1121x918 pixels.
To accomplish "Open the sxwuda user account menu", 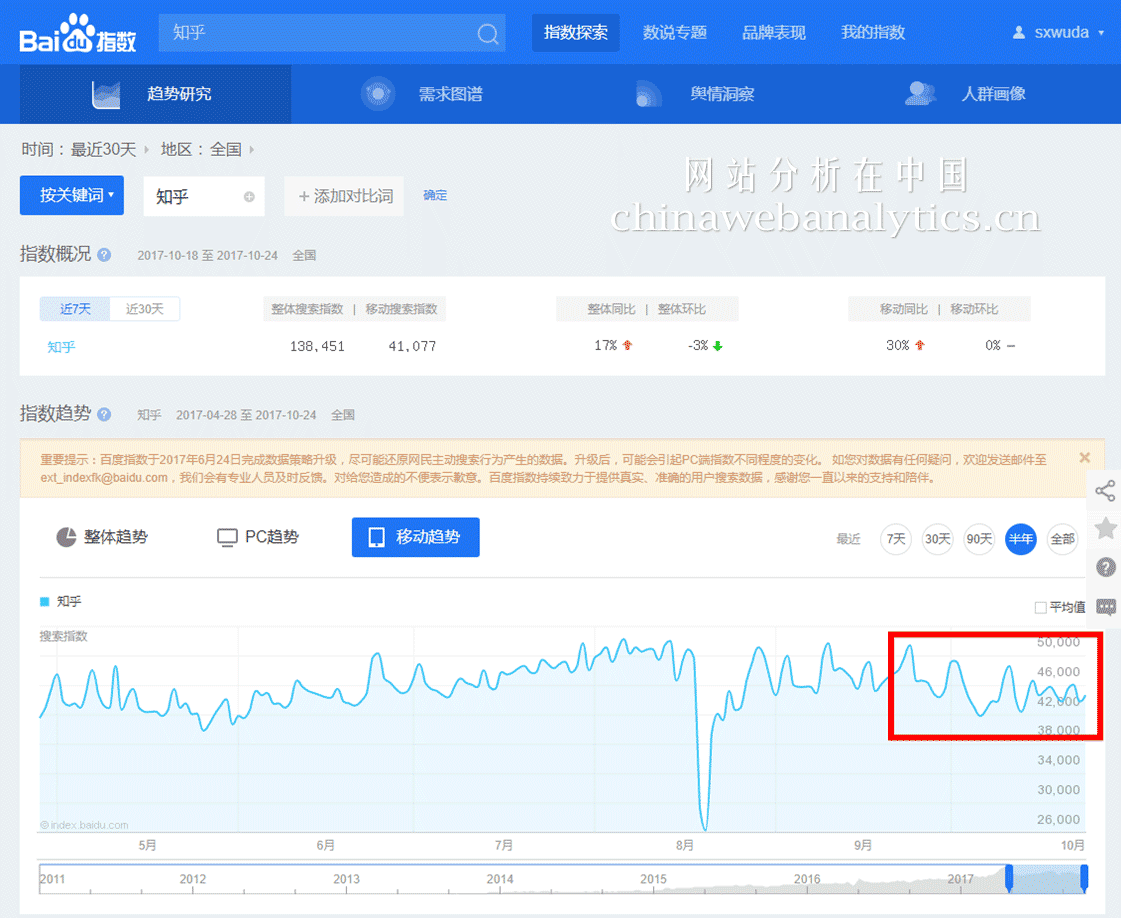I will [1059, 33].
